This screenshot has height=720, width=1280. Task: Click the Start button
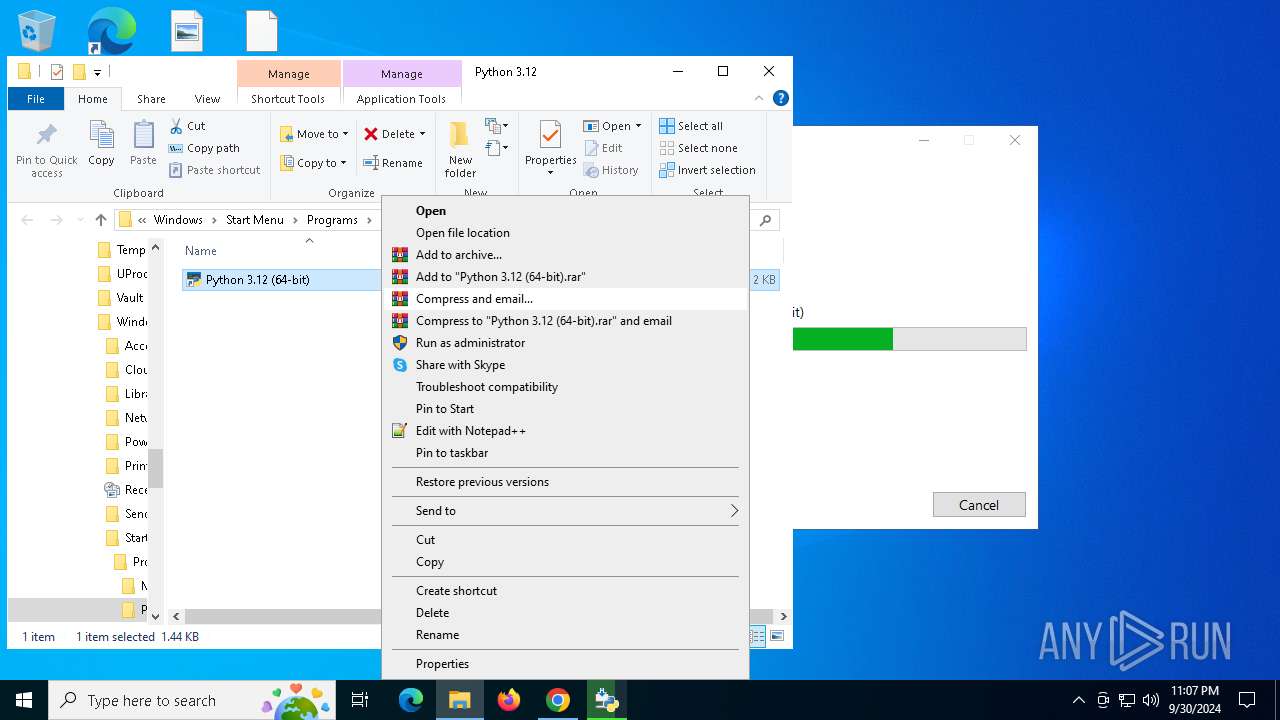tap(24, 700)
